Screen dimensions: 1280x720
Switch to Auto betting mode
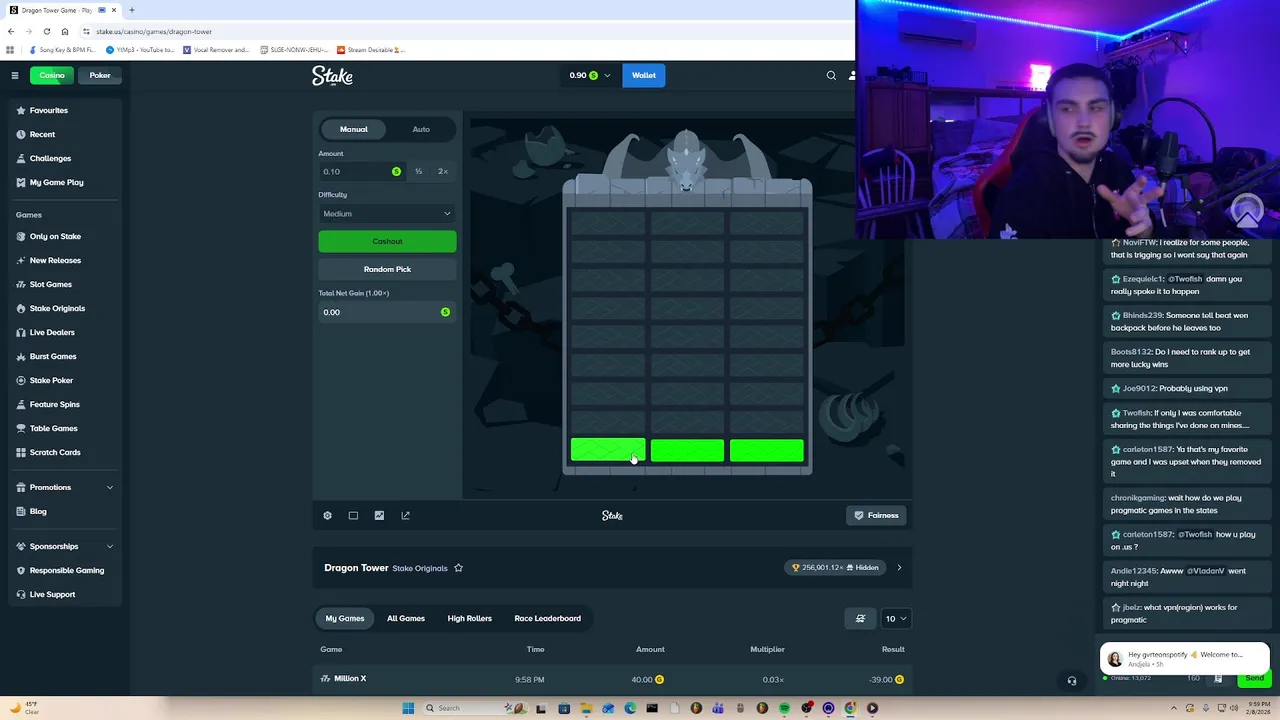(421, 129)
